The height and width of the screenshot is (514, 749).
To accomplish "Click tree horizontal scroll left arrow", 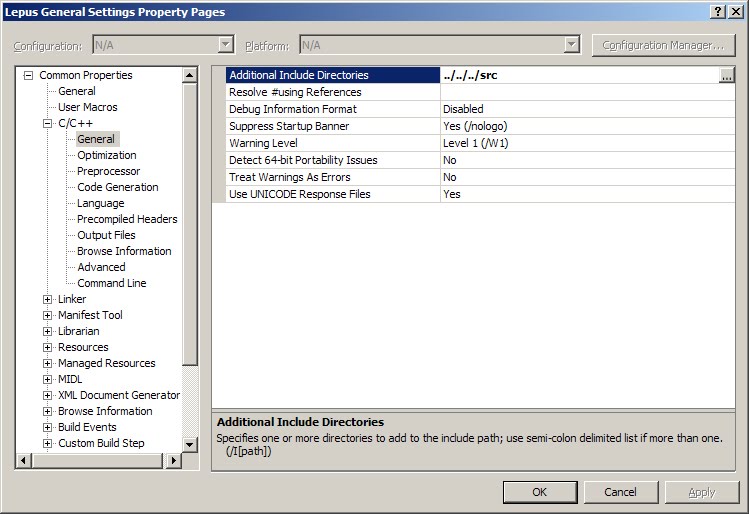I will tap(23, 460).
